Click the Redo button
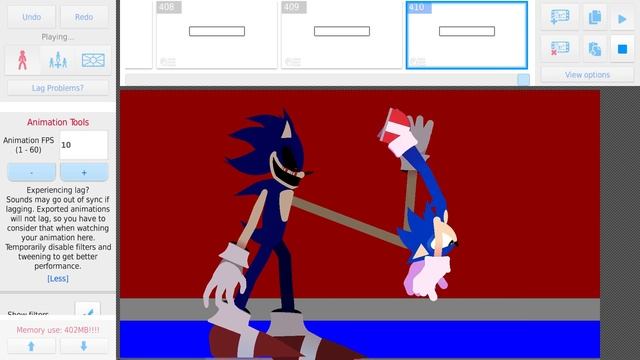The width and height of the screenshot is (640, 360). click(84, 17)
